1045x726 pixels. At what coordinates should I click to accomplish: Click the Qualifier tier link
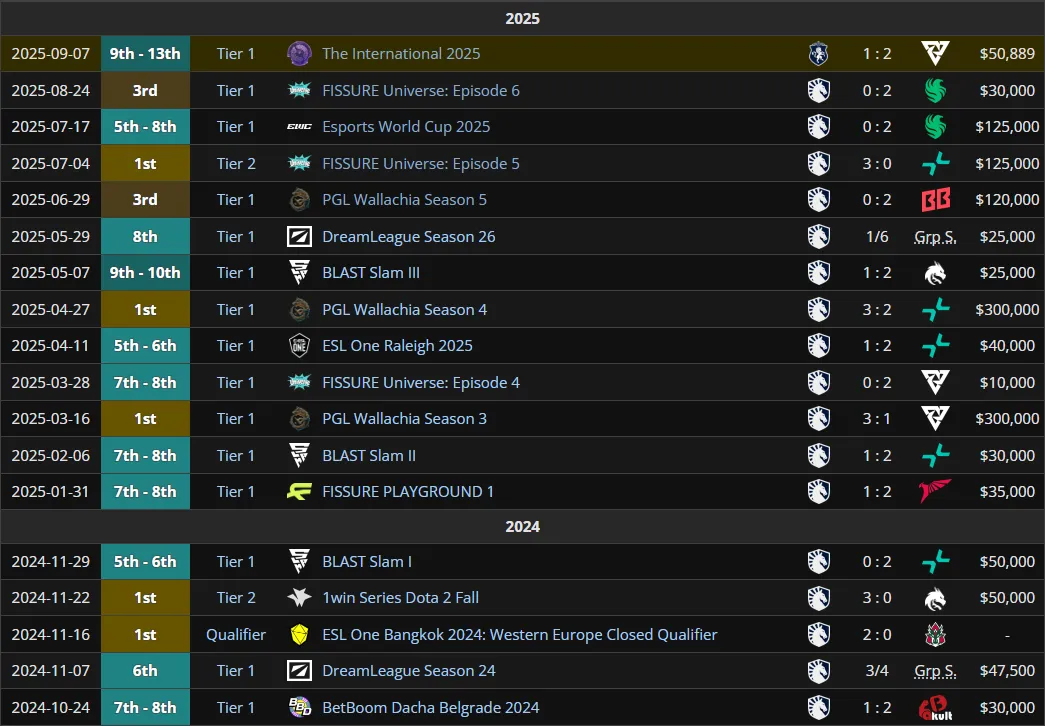236,635
